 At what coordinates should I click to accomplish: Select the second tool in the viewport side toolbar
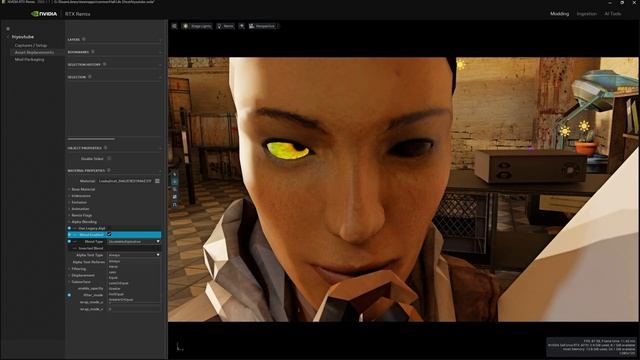pyautogui.click(x=175, y=182)
